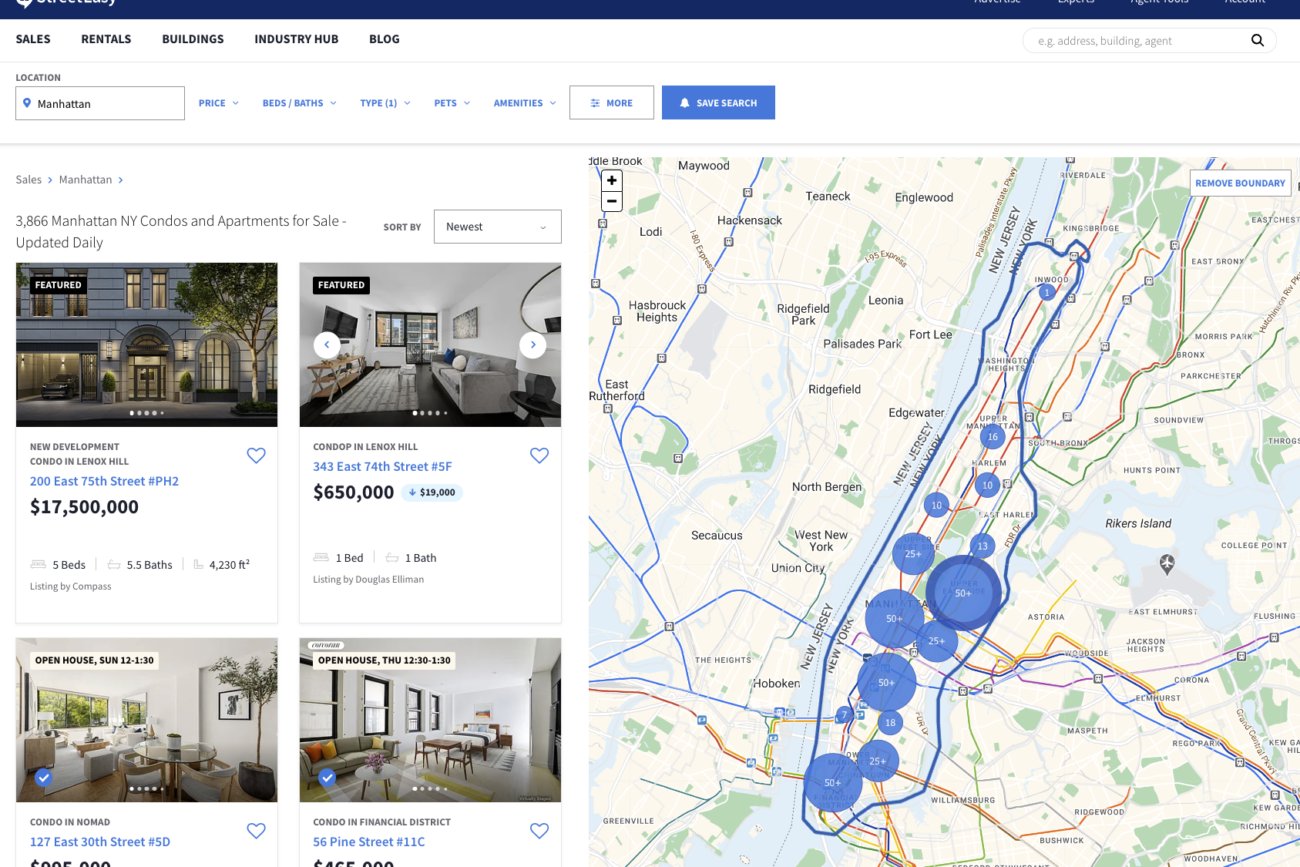The height and width of the screenshot is (867, 1300).
Task: Open the 200 East 75th Street featured photo
Action: point(147,345)
